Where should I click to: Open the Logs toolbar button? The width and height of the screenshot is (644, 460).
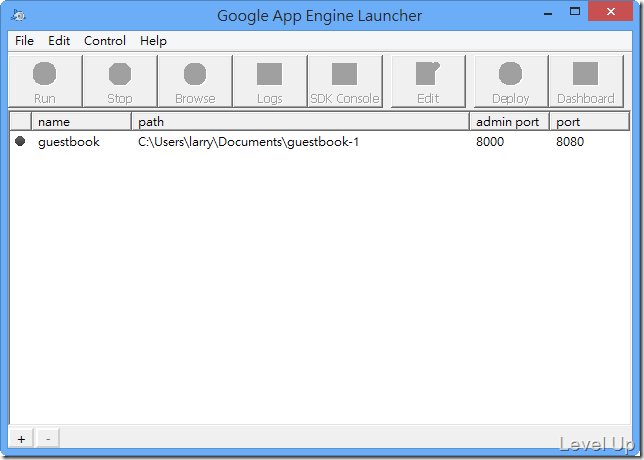coord(270,81)
